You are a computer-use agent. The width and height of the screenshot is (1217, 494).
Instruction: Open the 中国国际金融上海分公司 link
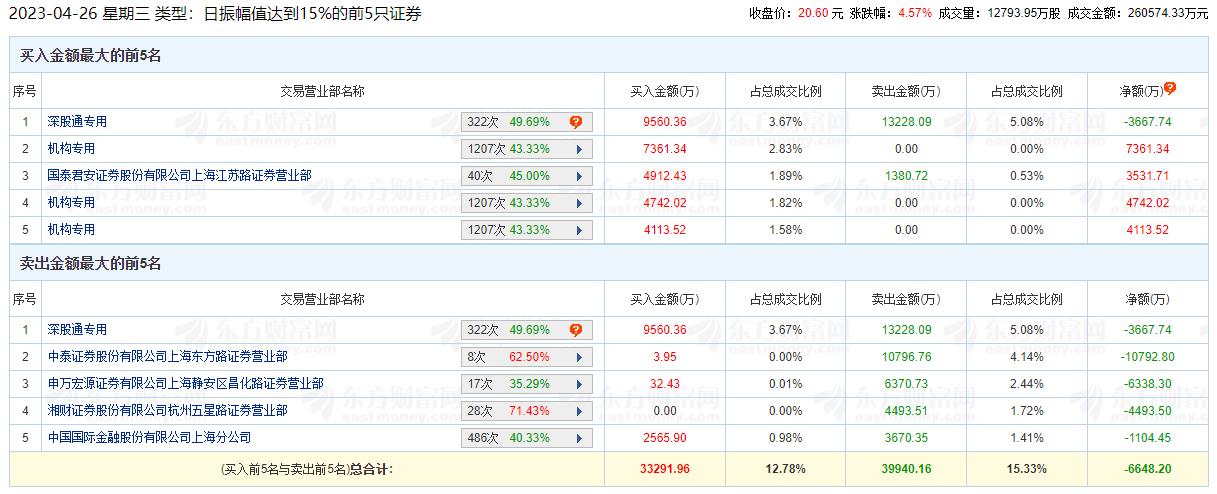coord(149,438)
